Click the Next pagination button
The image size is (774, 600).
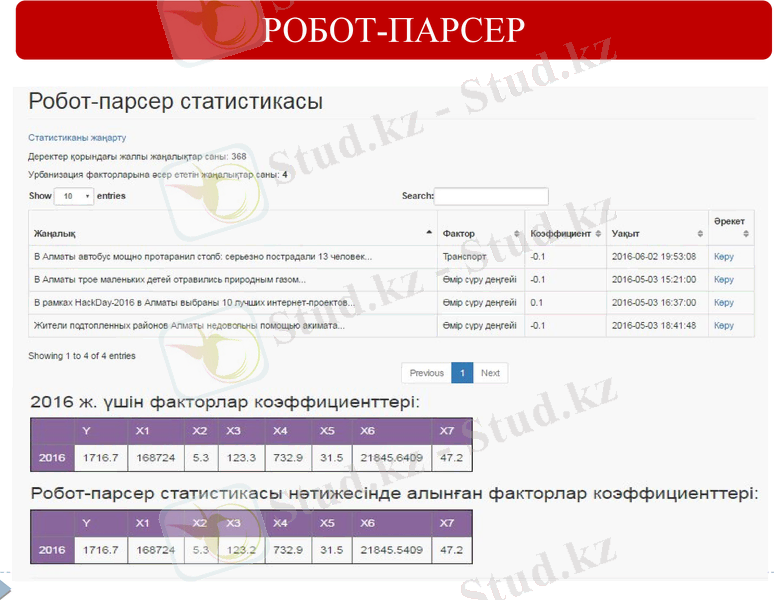click(490, 373)
